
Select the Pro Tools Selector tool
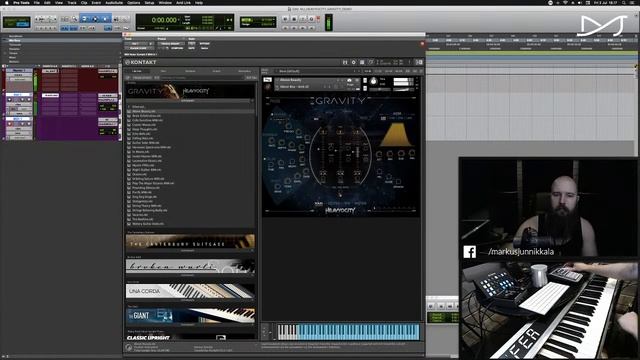(x=95, y=19)
